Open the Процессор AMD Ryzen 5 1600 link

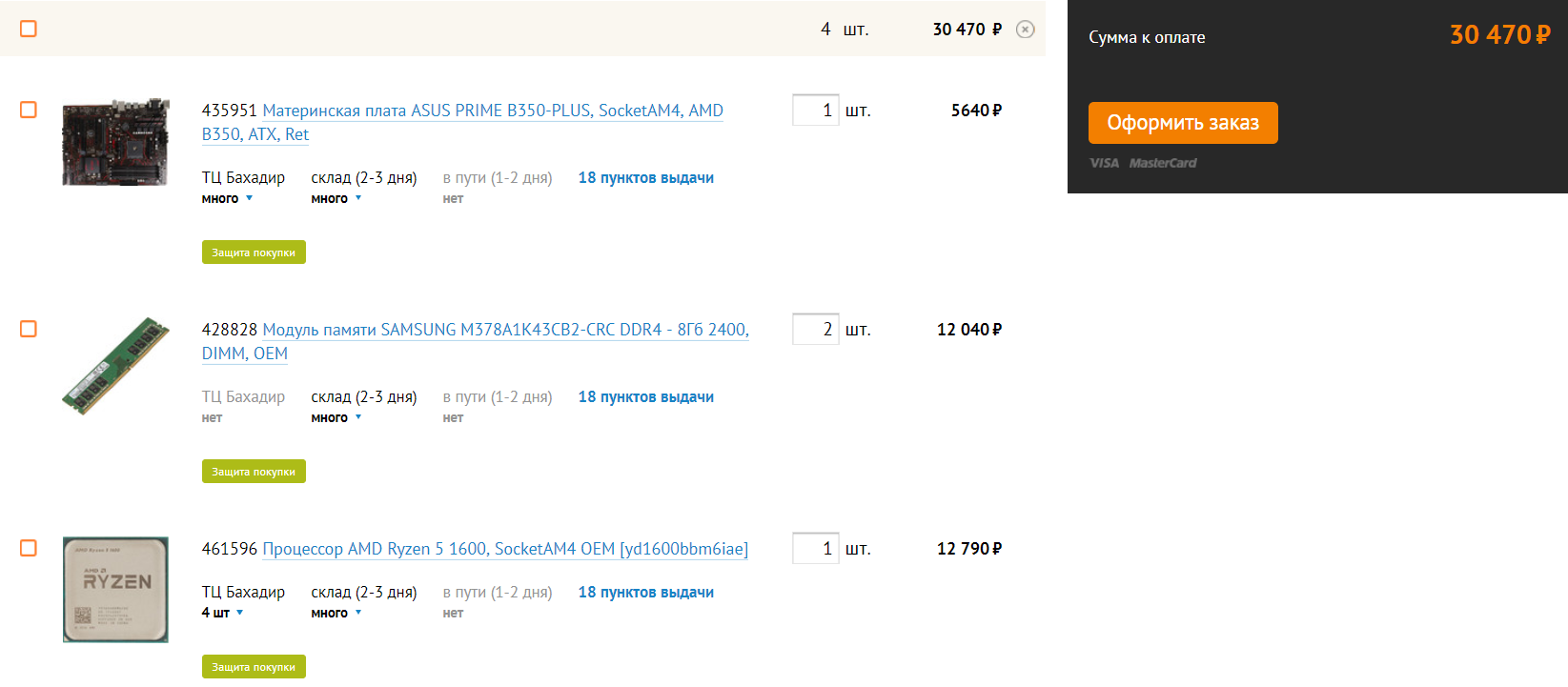click(504, 549)
